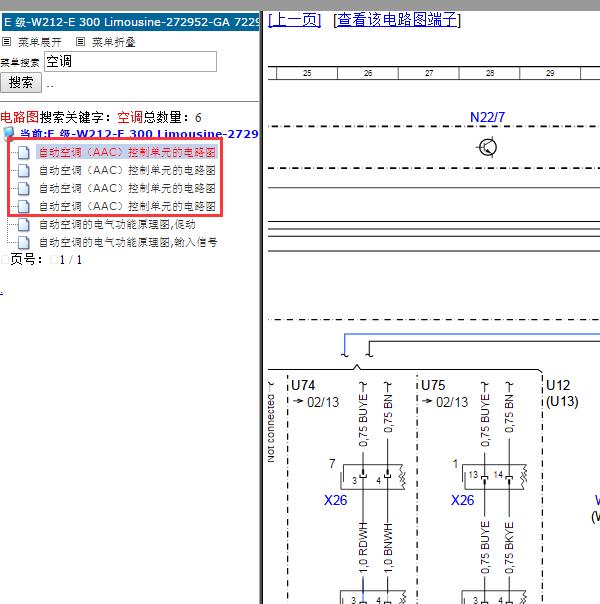Image resolution: width=600 pixels, height=604 pixels.
Task: Click the E 级-W212-E 300 Limousine title bar
Action: 131,22
